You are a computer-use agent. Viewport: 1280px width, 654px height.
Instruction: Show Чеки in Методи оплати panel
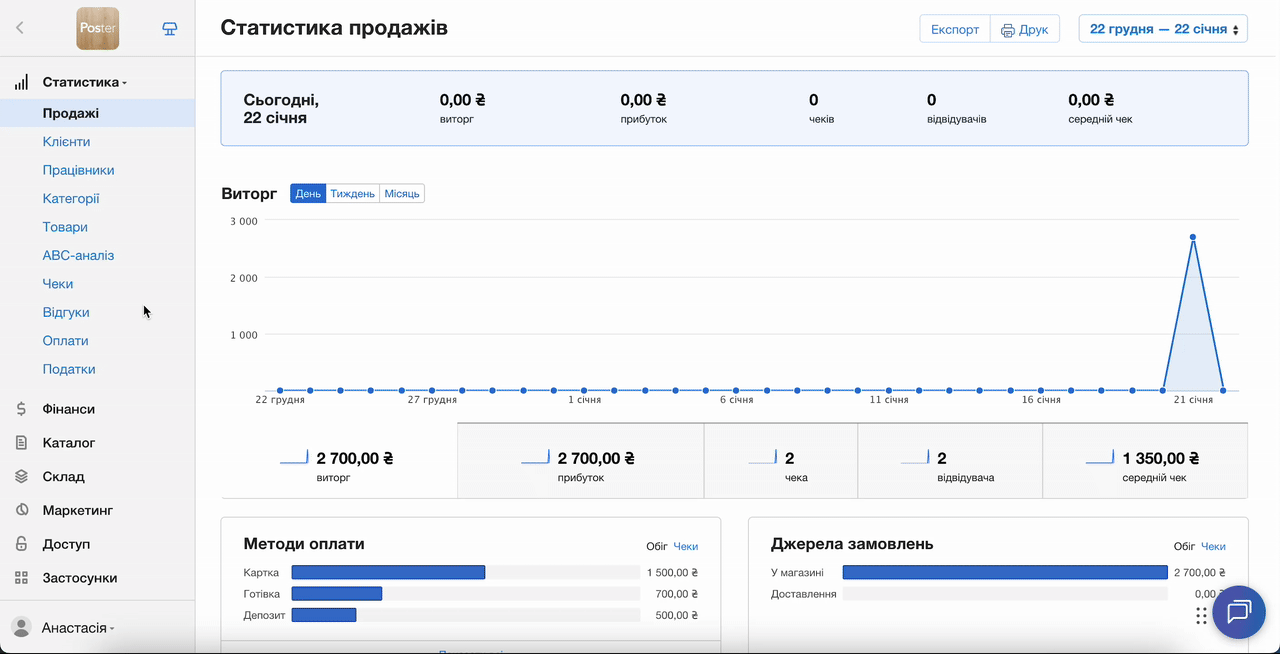point(685,546)
